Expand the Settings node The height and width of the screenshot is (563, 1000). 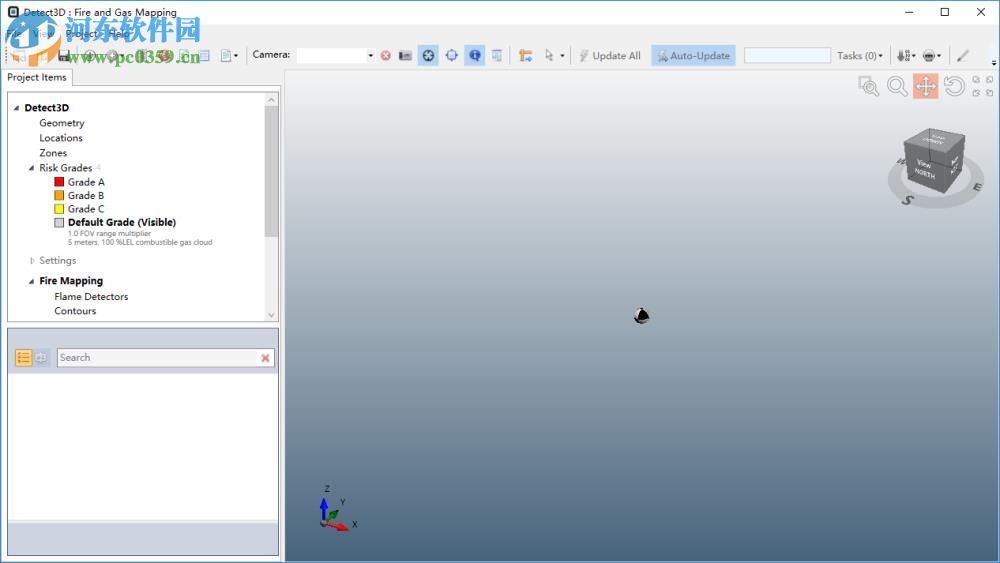(31, 261)
